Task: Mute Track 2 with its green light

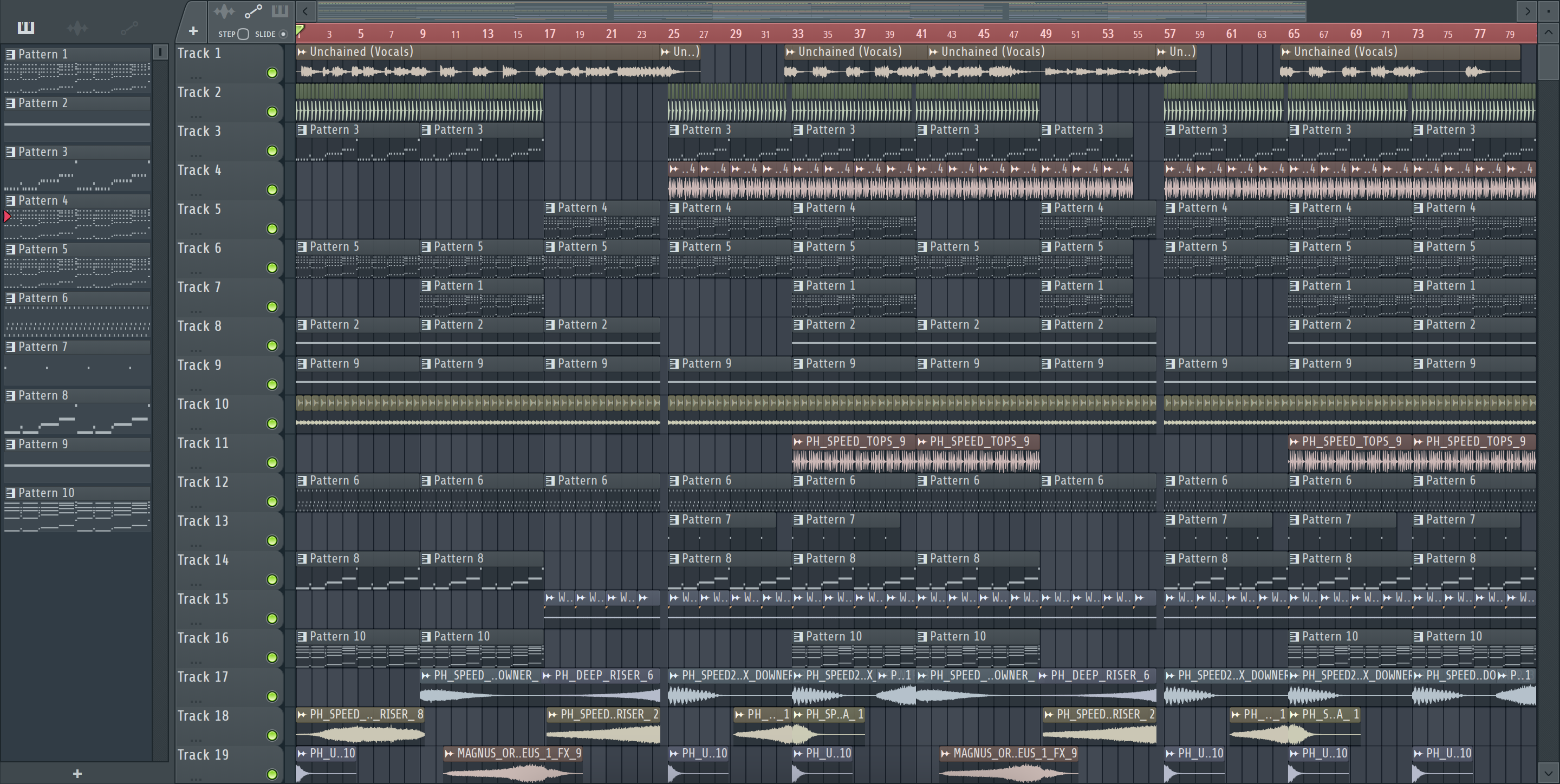Action: pos(272,112)
